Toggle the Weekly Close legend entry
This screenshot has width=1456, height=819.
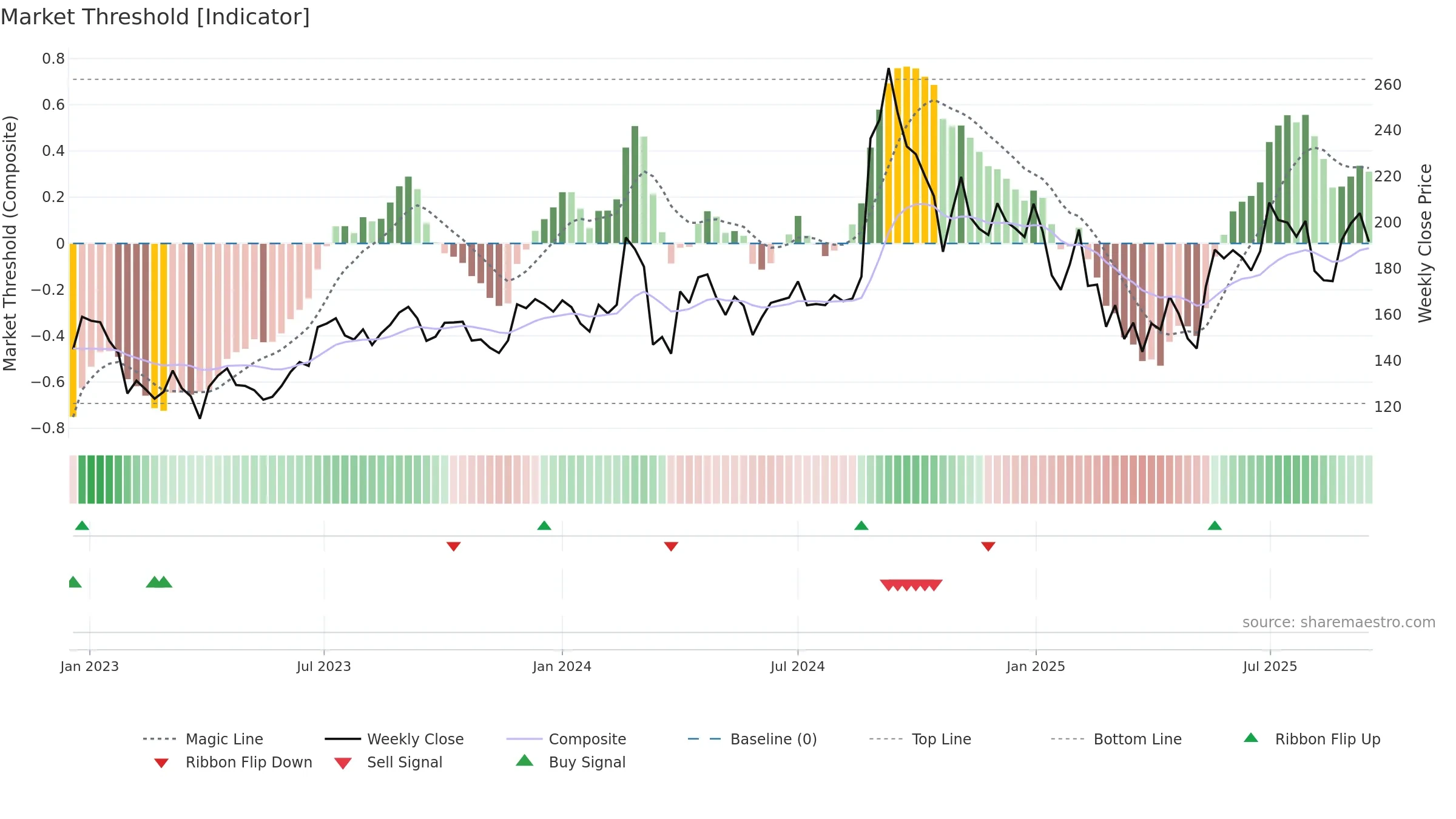click(x=394, y=739)
